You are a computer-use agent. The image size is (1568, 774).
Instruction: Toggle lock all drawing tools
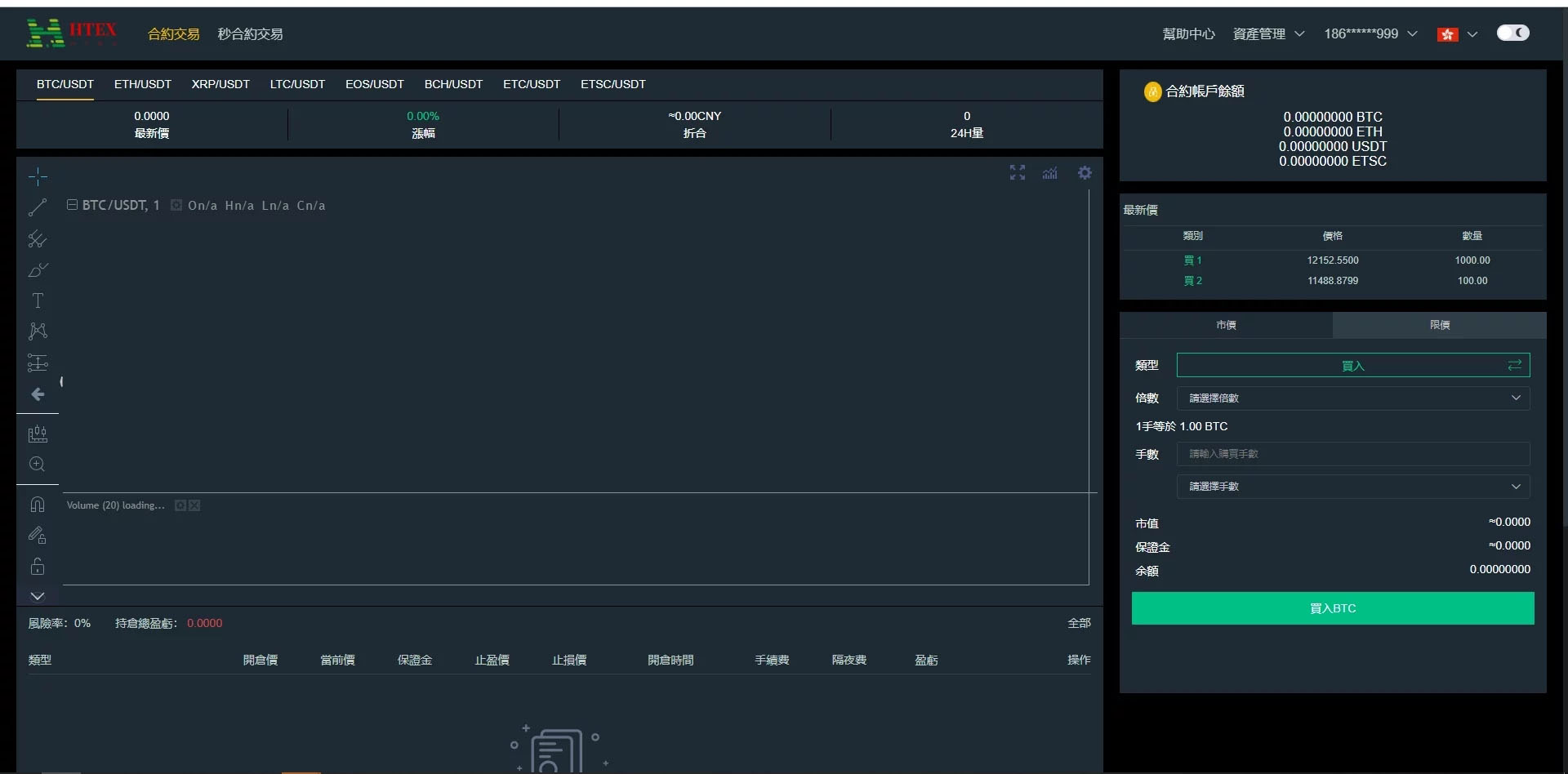(38, 566)
